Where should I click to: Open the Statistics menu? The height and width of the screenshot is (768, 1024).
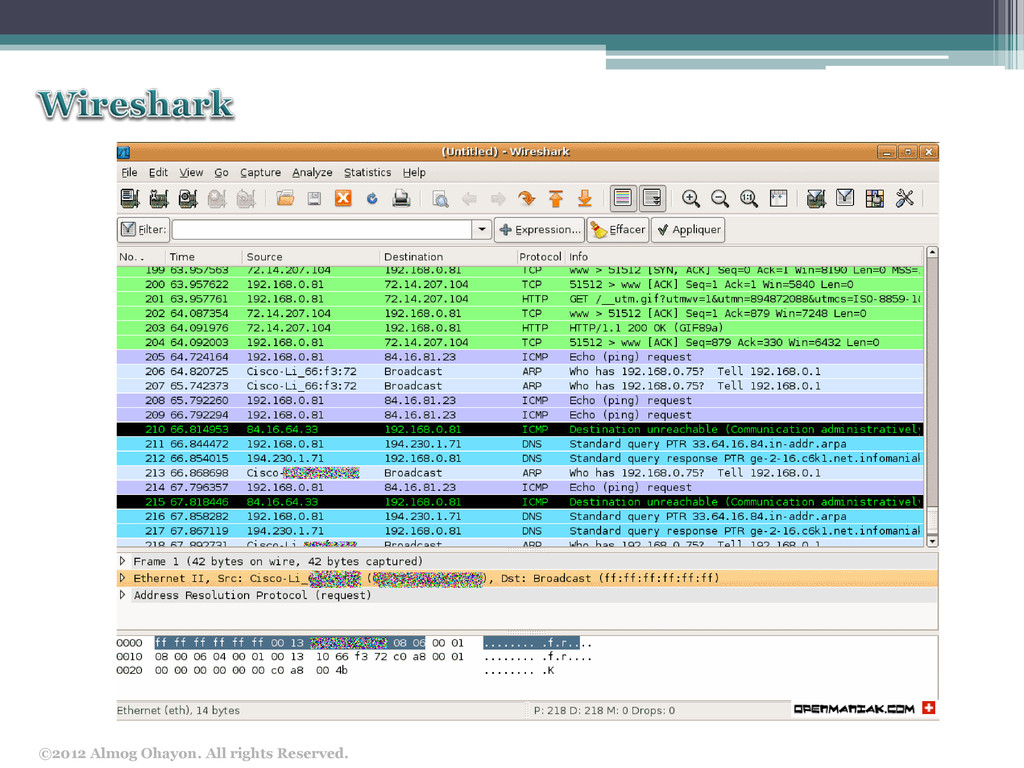click(x=368, y=172)
